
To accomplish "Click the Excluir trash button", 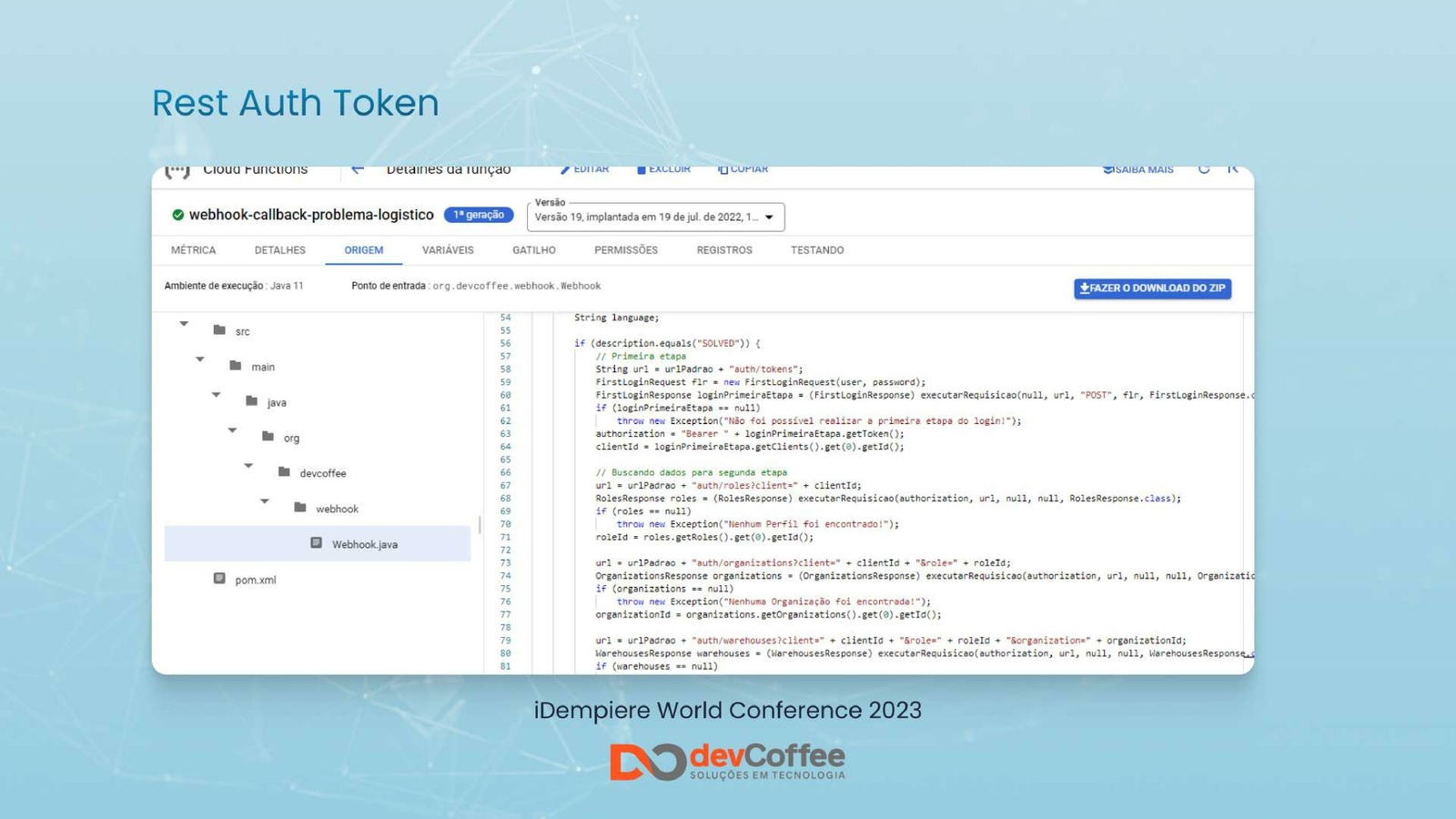I will pyautogui.click(x=663, y=170).
